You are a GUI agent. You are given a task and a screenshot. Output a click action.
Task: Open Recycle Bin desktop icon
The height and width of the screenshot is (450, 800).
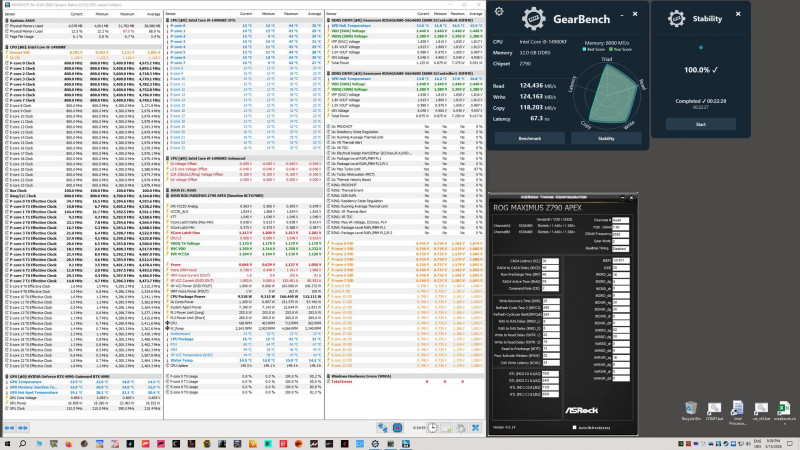[x=691, y=411]
